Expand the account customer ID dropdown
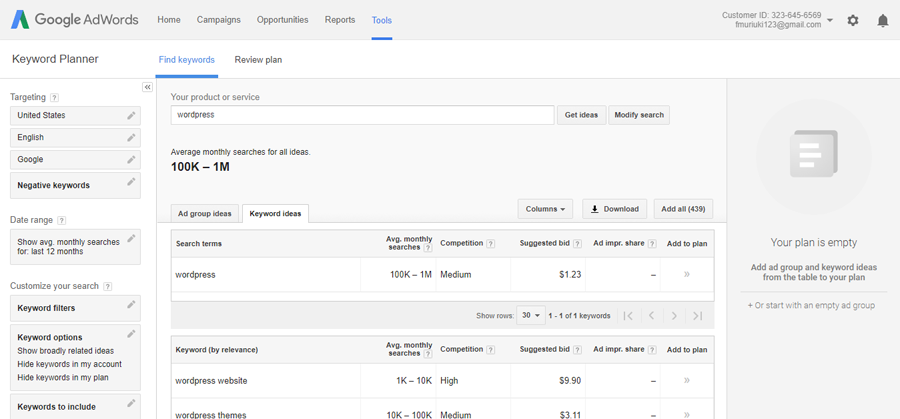 coord(830,21)
